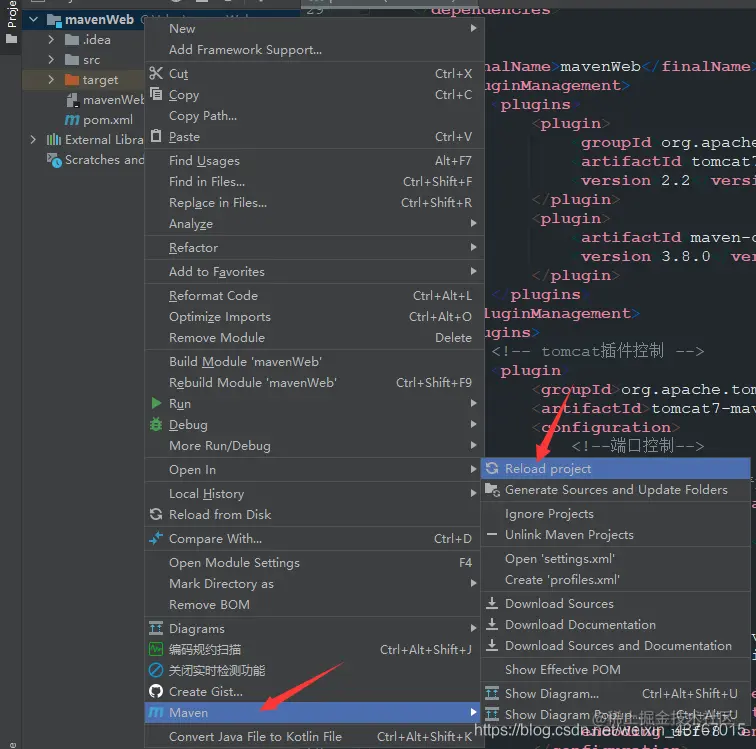This screenshot has height=749, width=756.
Task: Click the Show Diagram icon
Action: (x=492, y=693)
